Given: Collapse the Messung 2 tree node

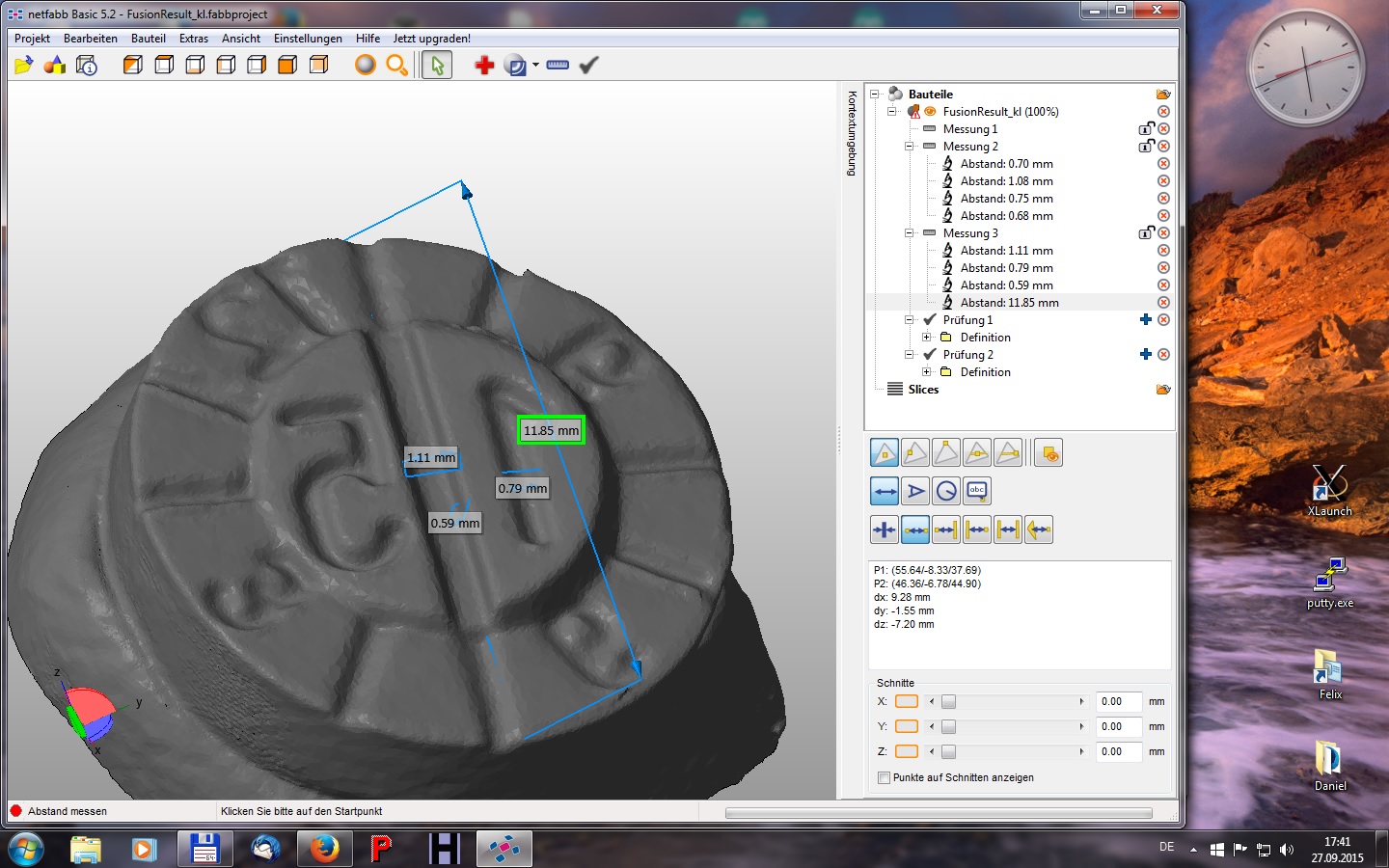Looking at the screenshot, I should coord(909,147).
